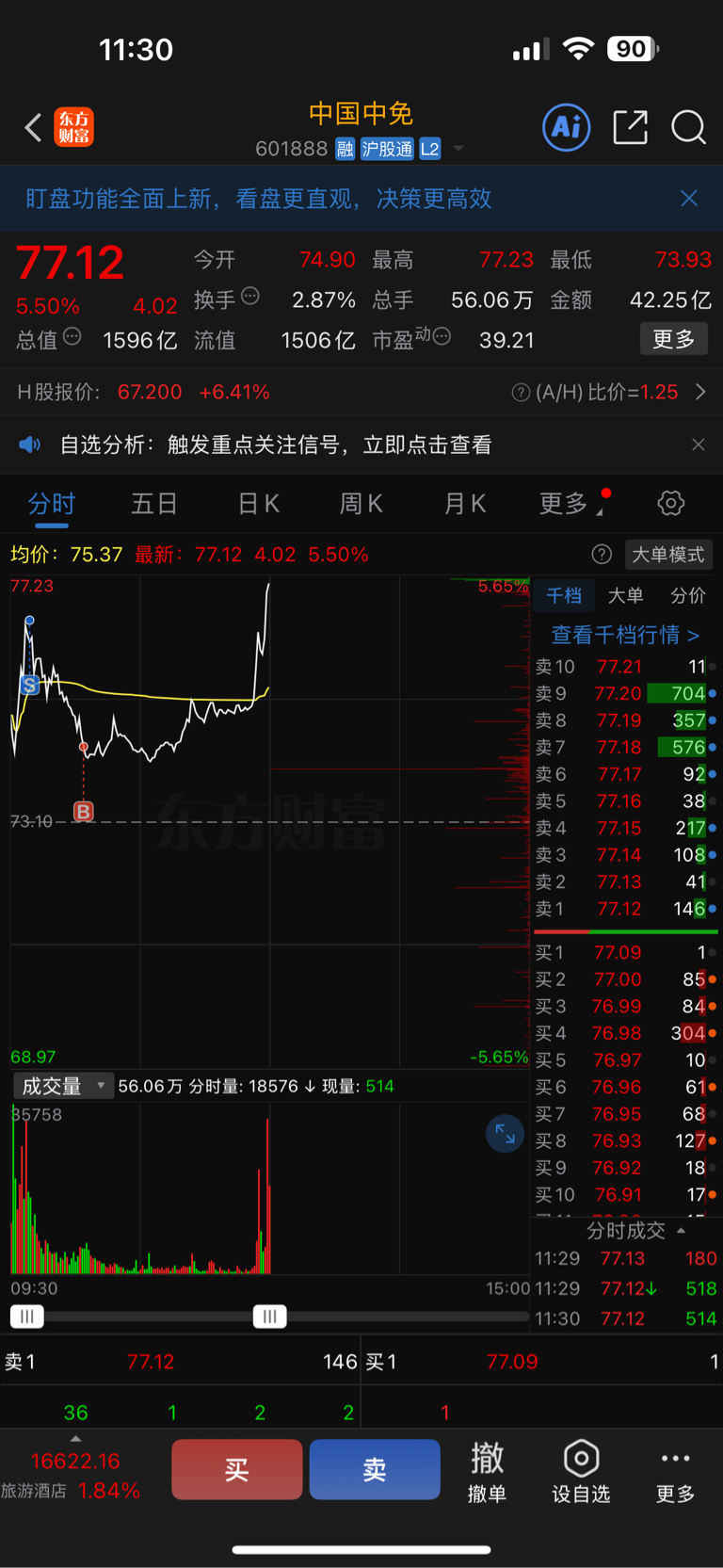
Task: Tap the 换手 info icon
Action: tap(250, 296)
